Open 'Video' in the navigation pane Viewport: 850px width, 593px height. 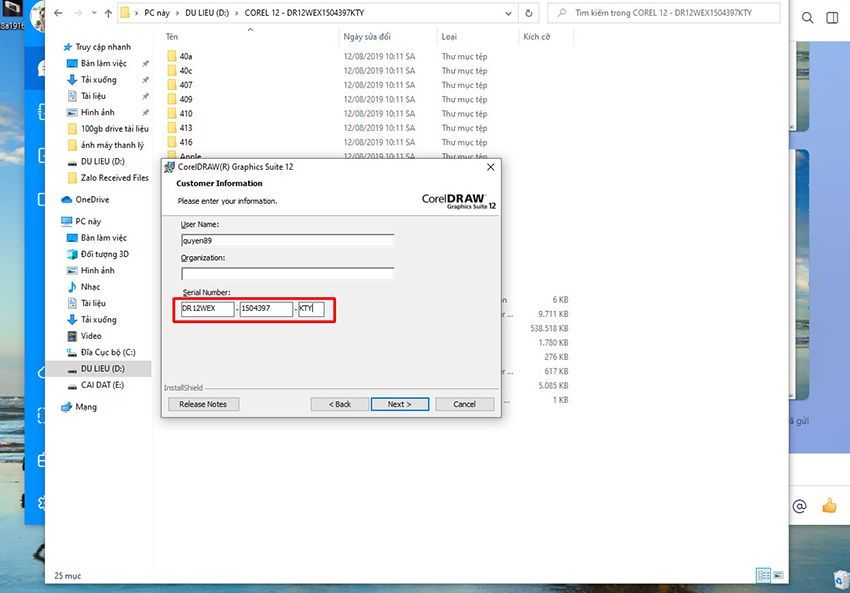tap(91, 336)
